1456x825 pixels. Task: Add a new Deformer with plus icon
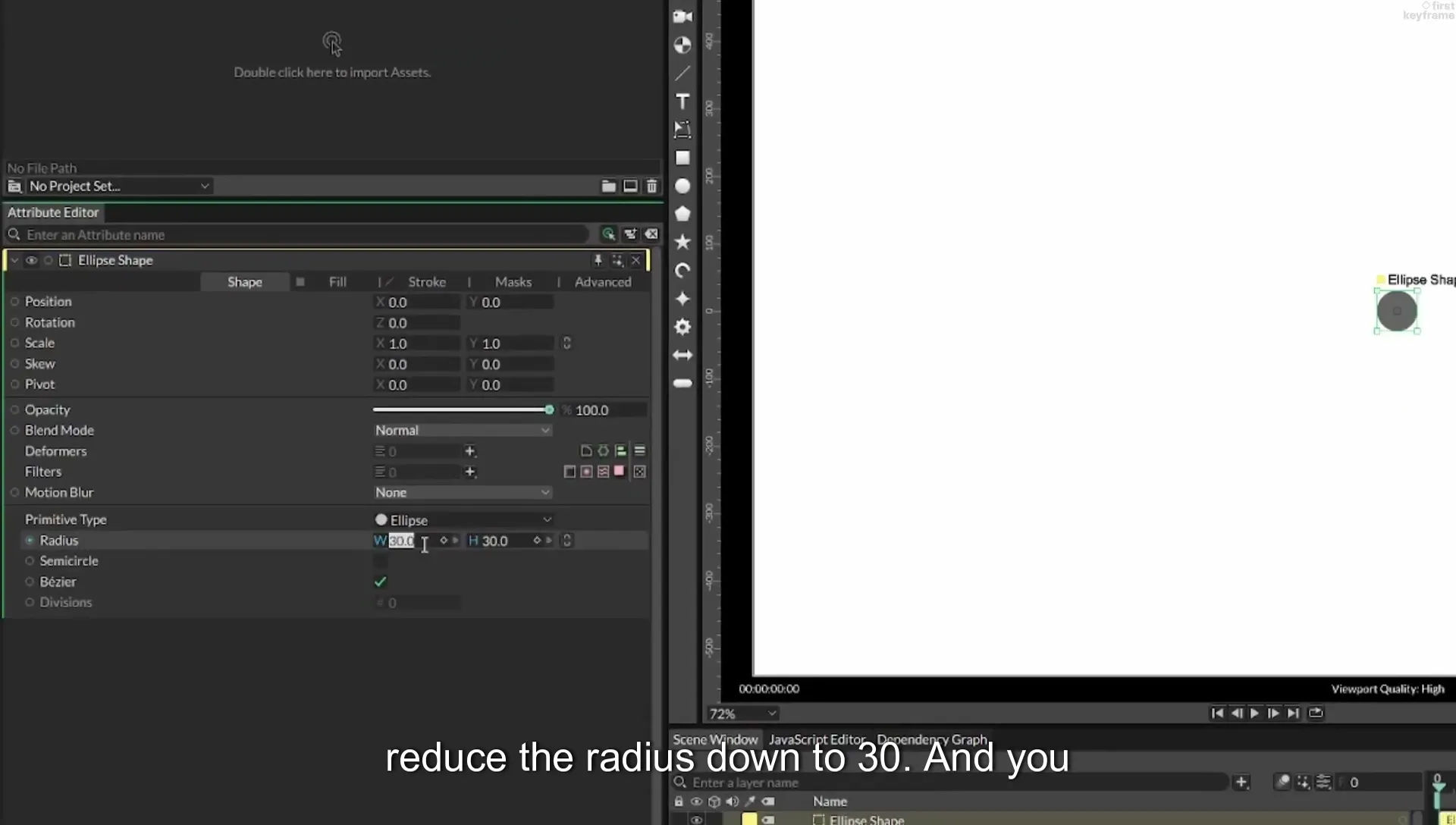(x=470, y=451)
